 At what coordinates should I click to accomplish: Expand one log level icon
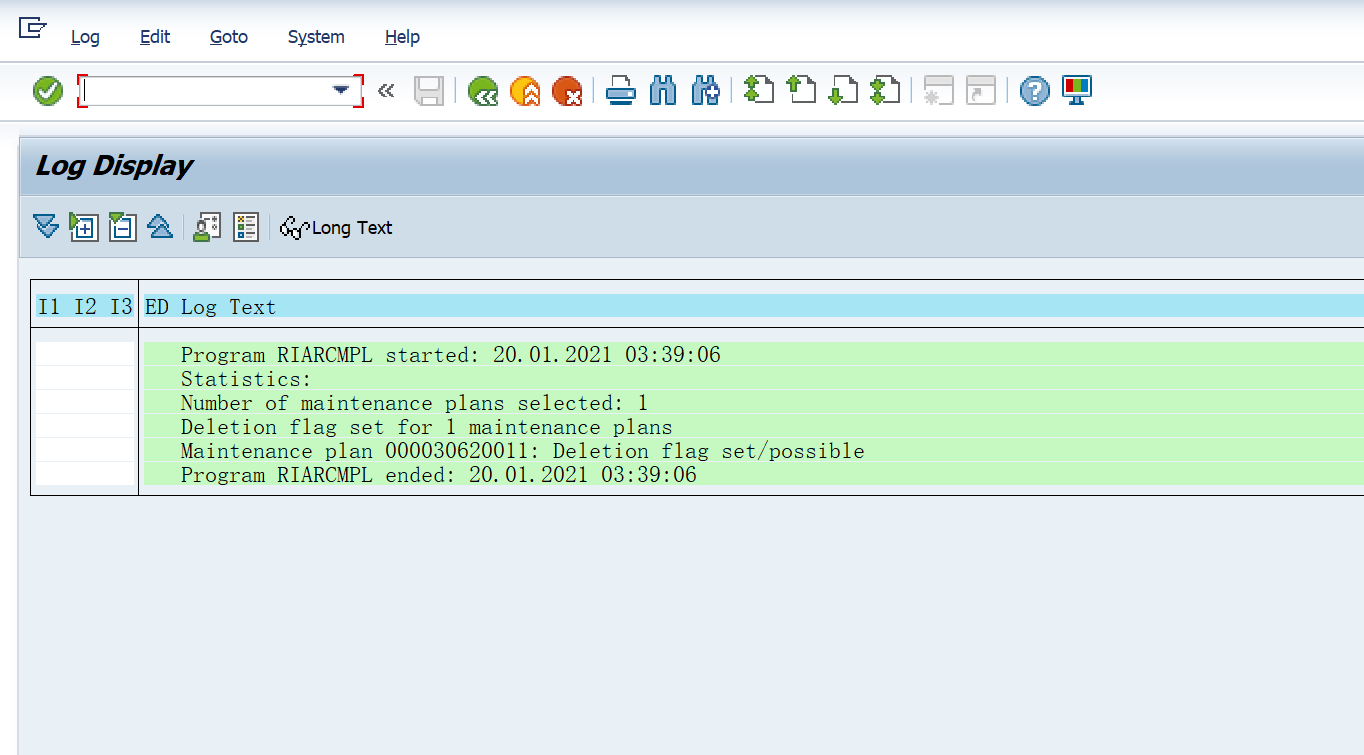click(x=83, y=227)
